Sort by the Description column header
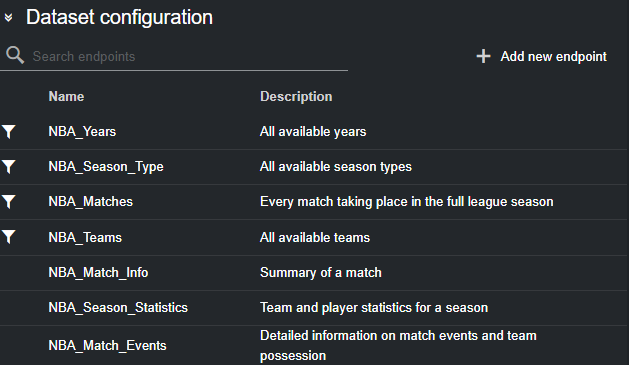The width and height of the screenshot is (629, 365). pos(296,96)
